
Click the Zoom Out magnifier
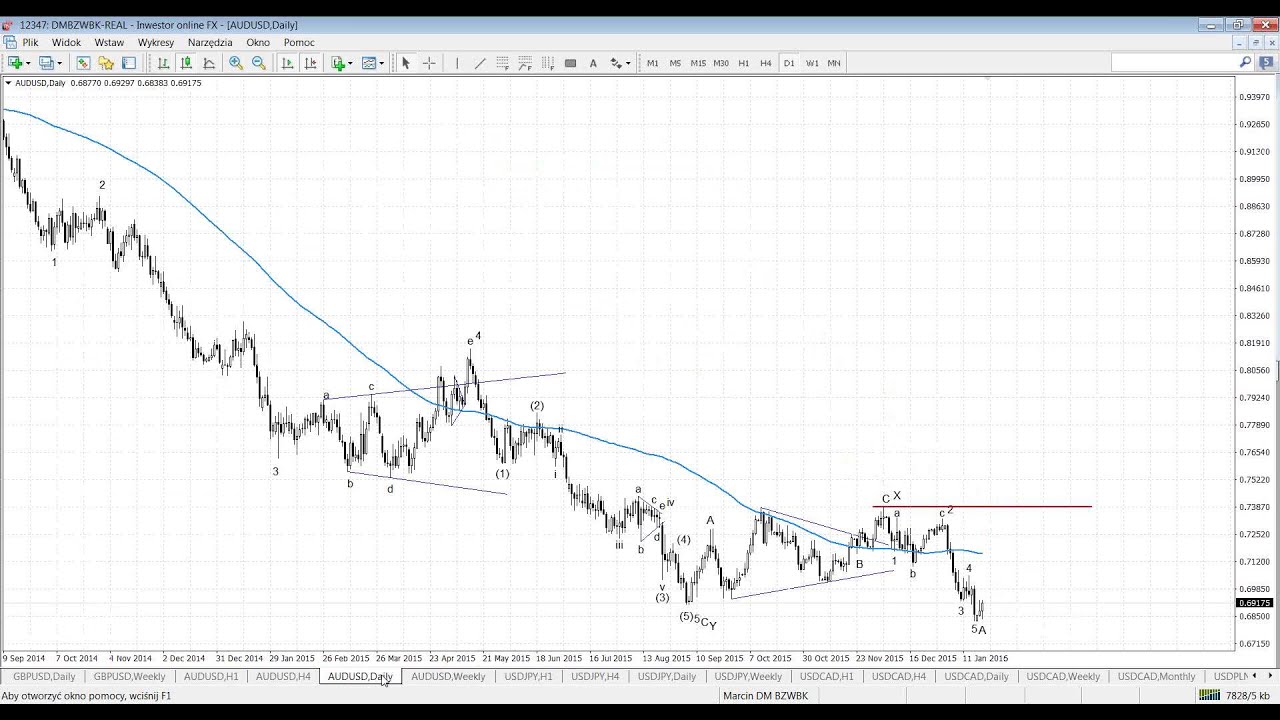coord(259,63)
